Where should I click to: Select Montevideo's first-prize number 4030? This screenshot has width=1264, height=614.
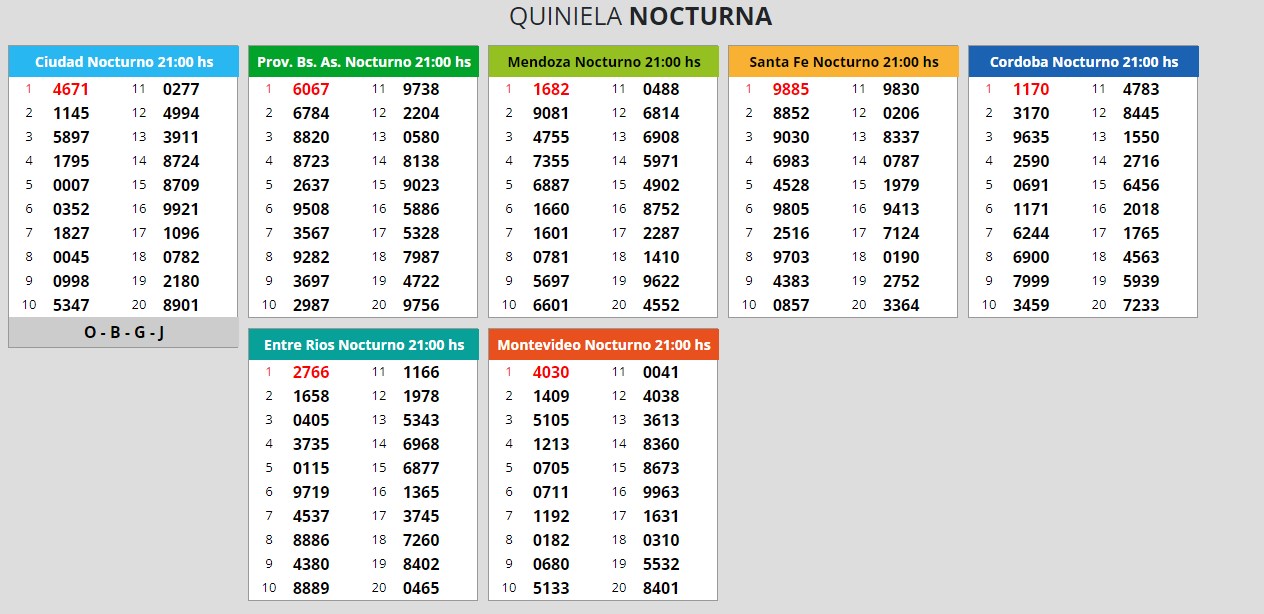(551, 372)
